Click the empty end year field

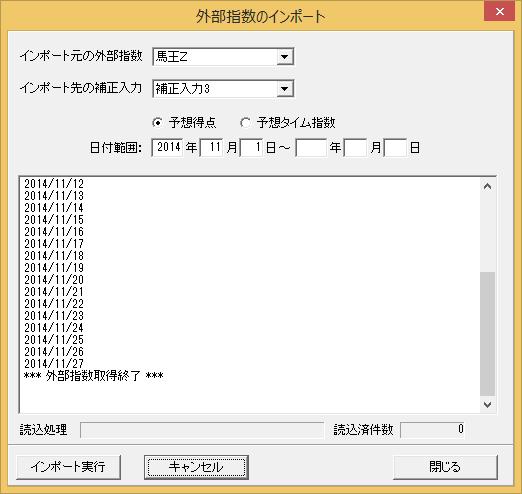coord(311,147)
